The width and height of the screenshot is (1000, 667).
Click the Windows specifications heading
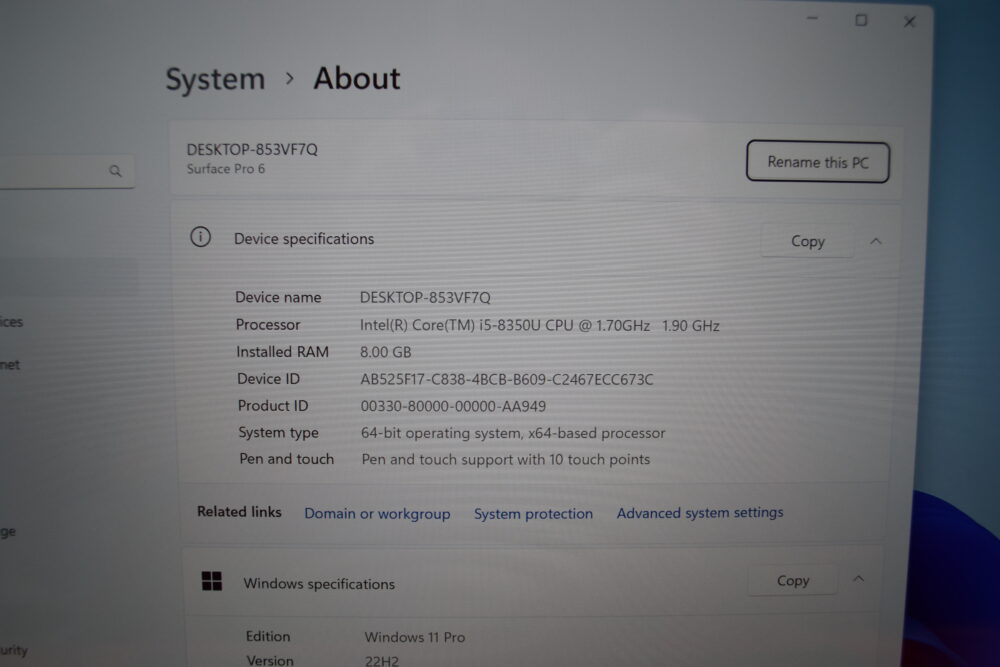319,584
